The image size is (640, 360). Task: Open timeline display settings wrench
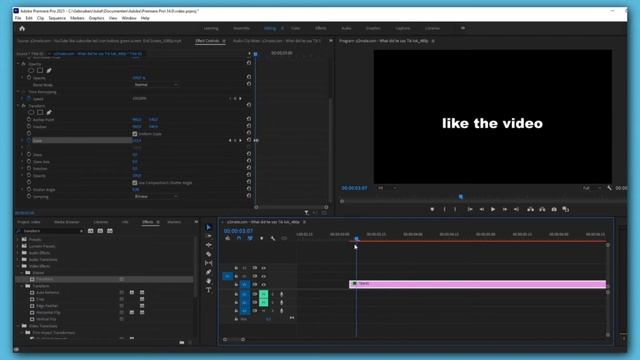click(273, 238)
